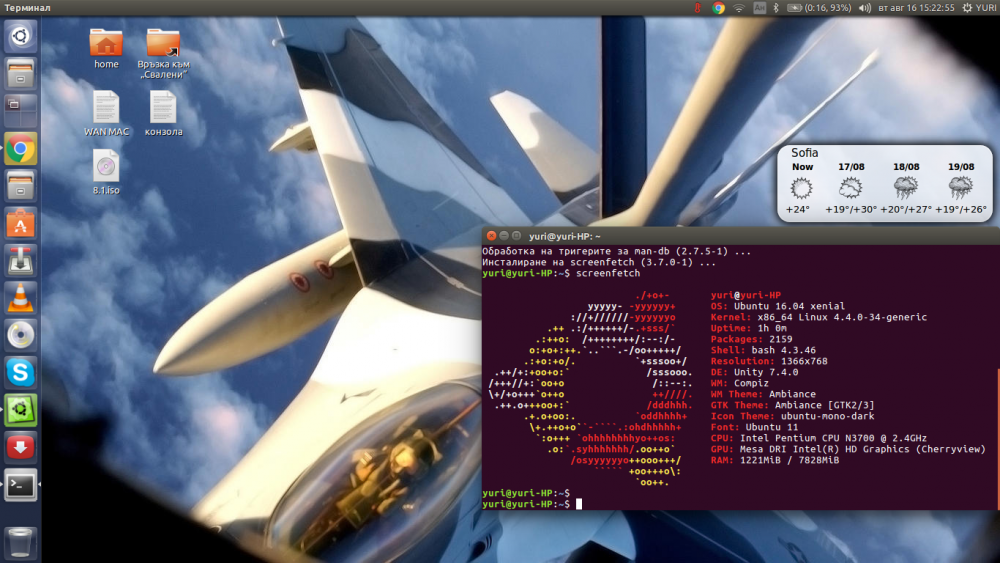The height and width of the screenshot is (563, 1000).
Task: Click the Kernel: x86_64 Linux 4.4.0-34-generic line
Action: tap(819, 318)
